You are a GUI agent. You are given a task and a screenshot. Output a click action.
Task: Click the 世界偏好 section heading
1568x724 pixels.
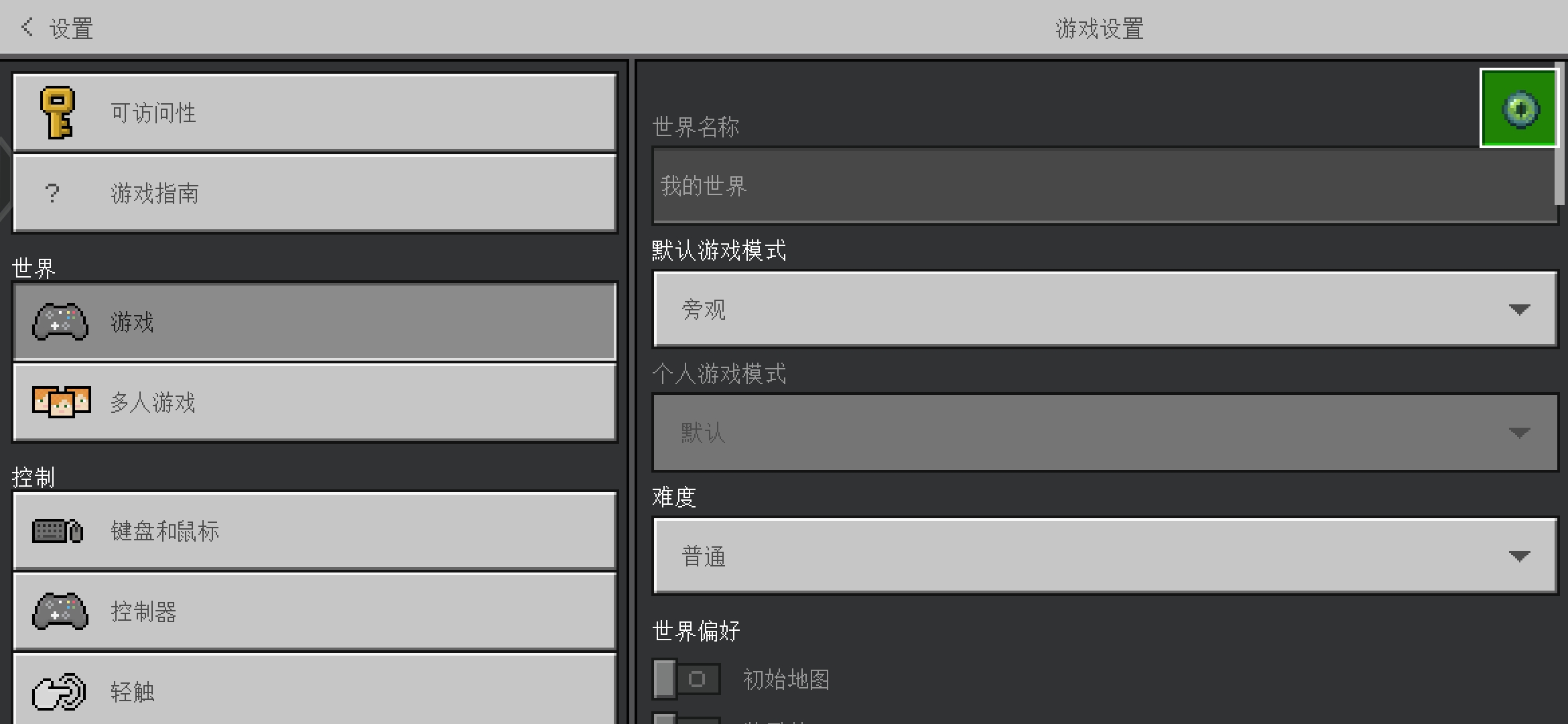(696, 631)
